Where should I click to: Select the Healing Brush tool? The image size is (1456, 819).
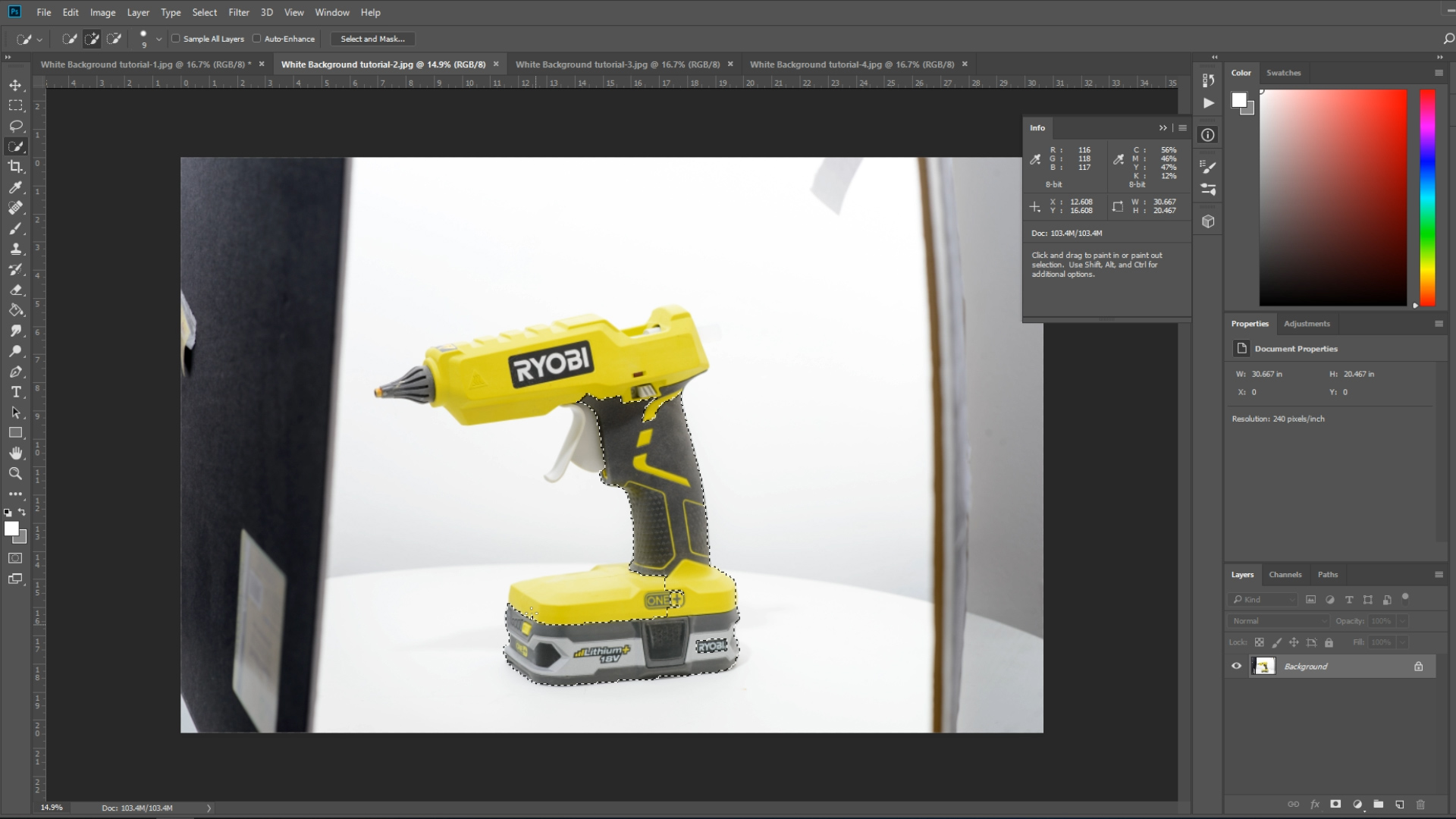[x=15, y=208]
